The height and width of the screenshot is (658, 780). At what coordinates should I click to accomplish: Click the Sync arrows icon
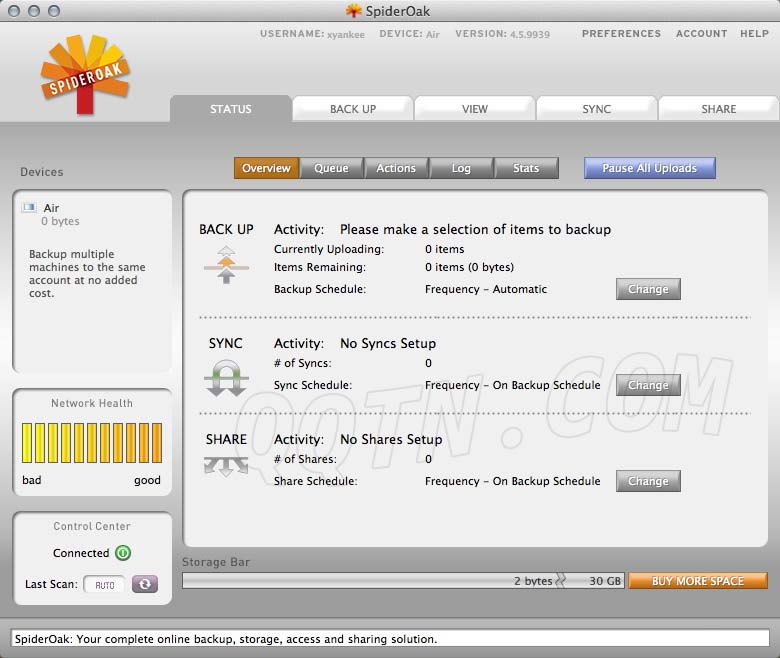[x=225, y=378]
